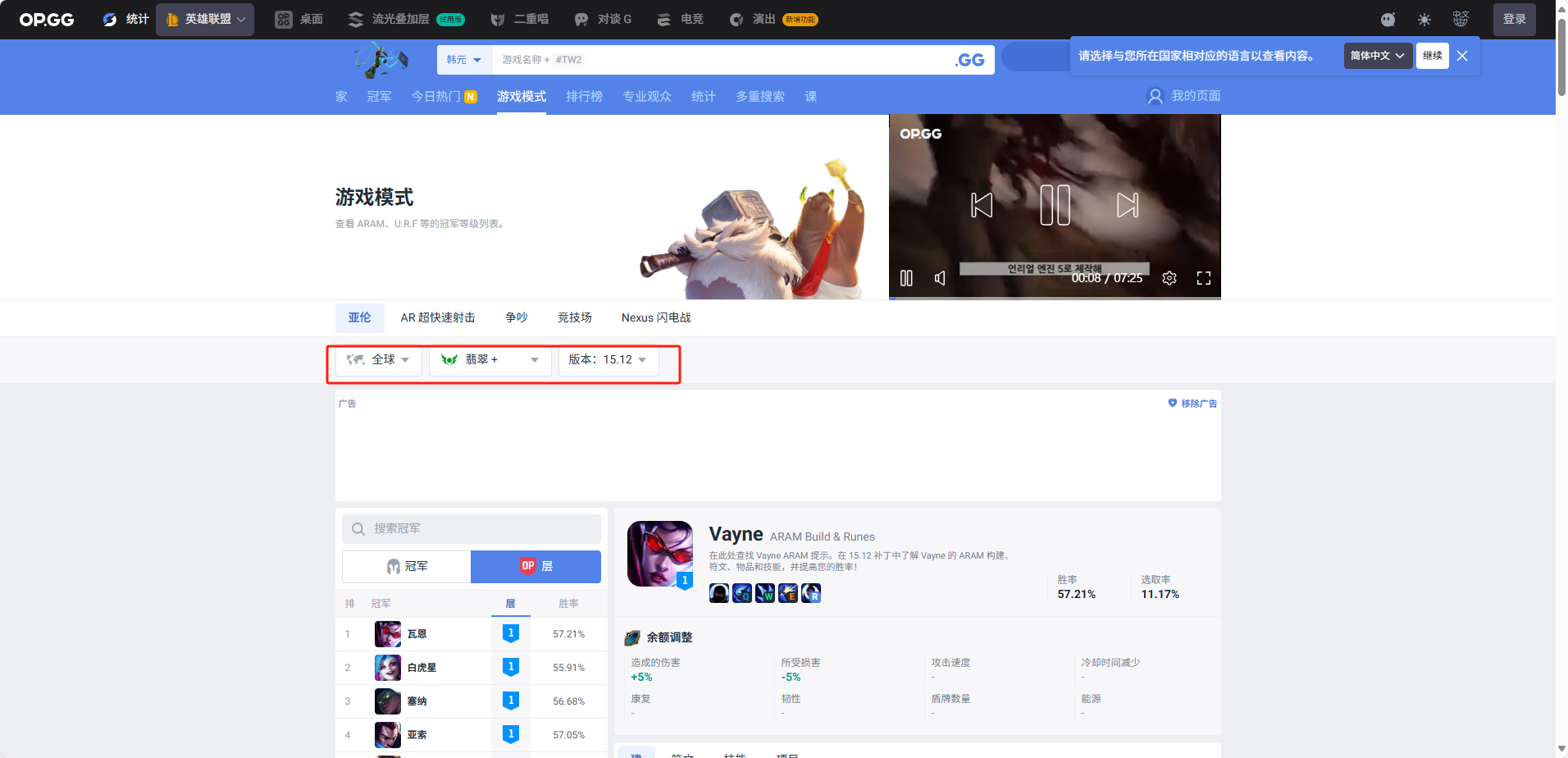Open the 今日热门 nav tab

[x=444, y=96]
